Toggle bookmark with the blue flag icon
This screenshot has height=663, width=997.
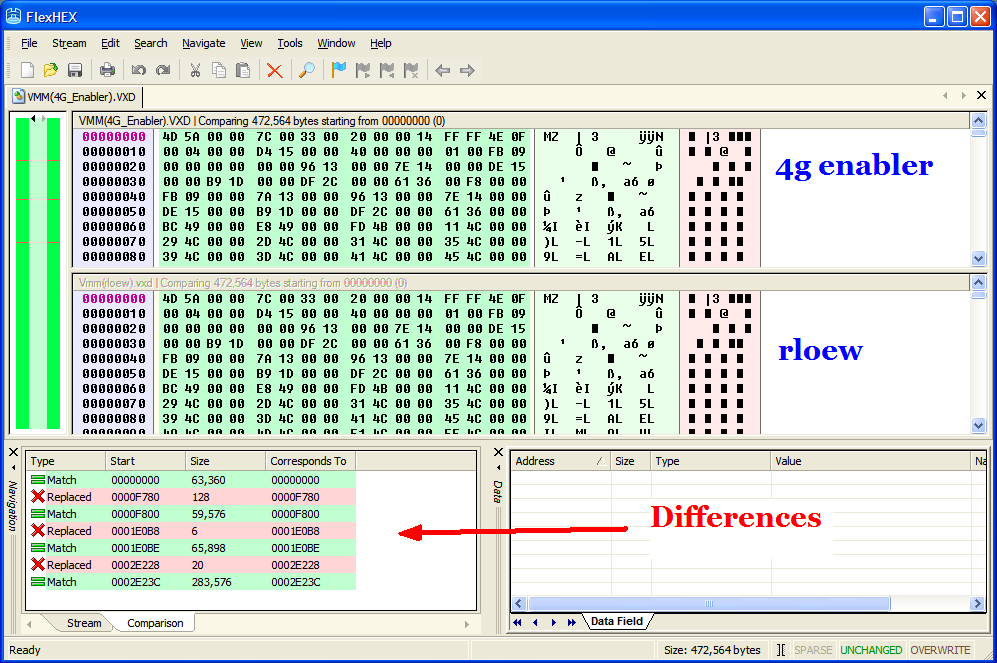339,70
